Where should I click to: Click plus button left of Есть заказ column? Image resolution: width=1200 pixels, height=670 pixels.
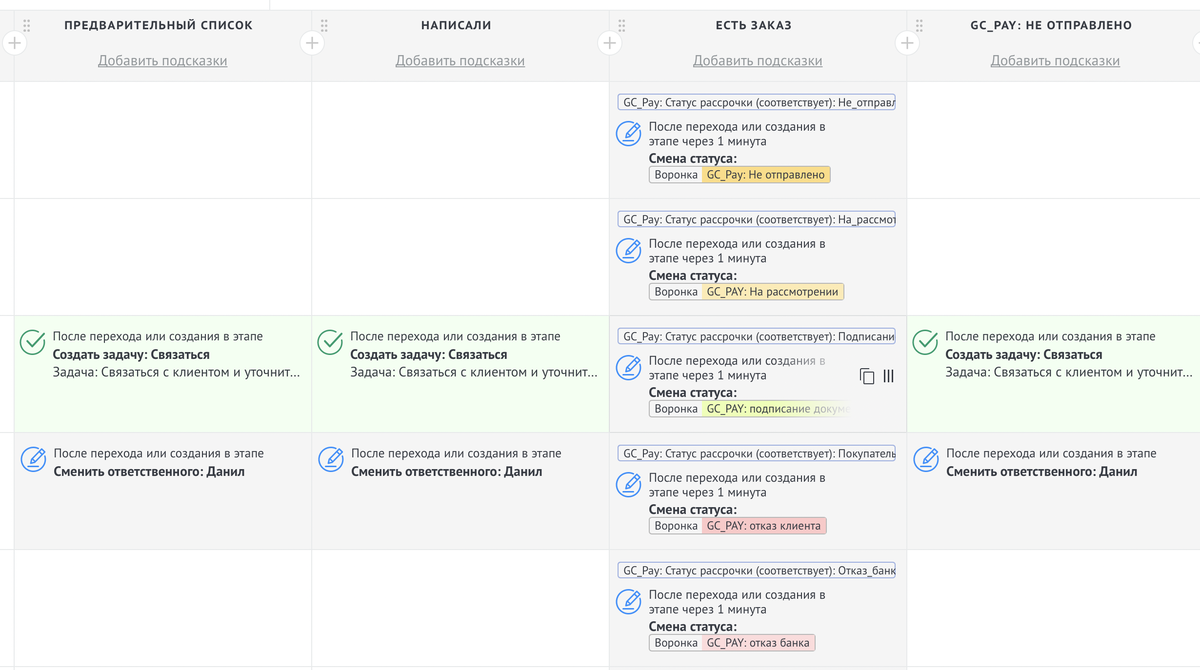click(x=609, y=43)
